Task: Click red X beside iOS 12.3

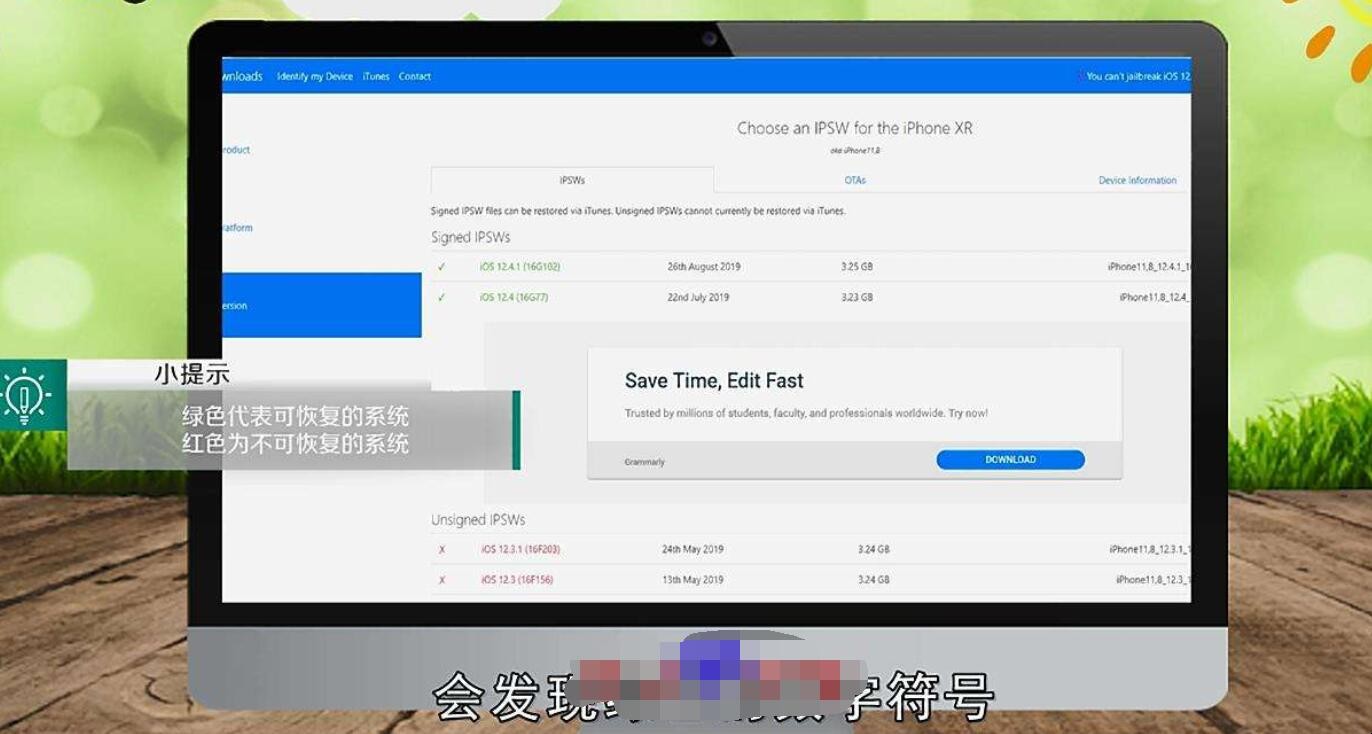Action: tap(442, 580)
